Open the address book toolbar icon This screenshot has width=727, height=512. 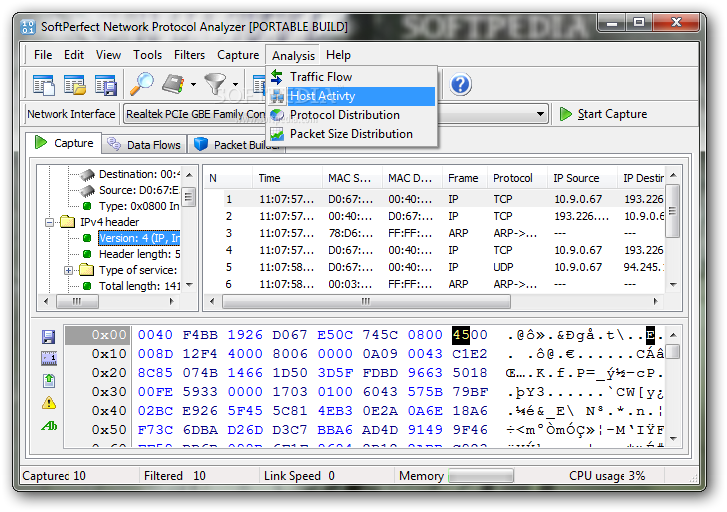(174, 84)
